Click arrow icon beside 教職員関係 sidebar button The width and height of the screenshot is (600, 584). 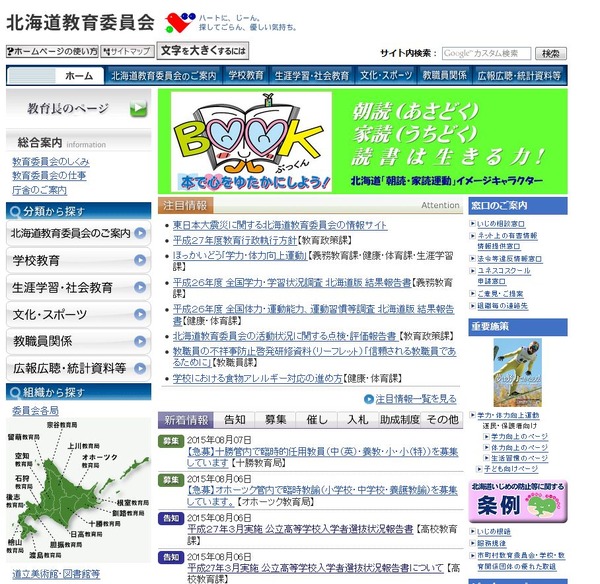click(x=140, y=341)
